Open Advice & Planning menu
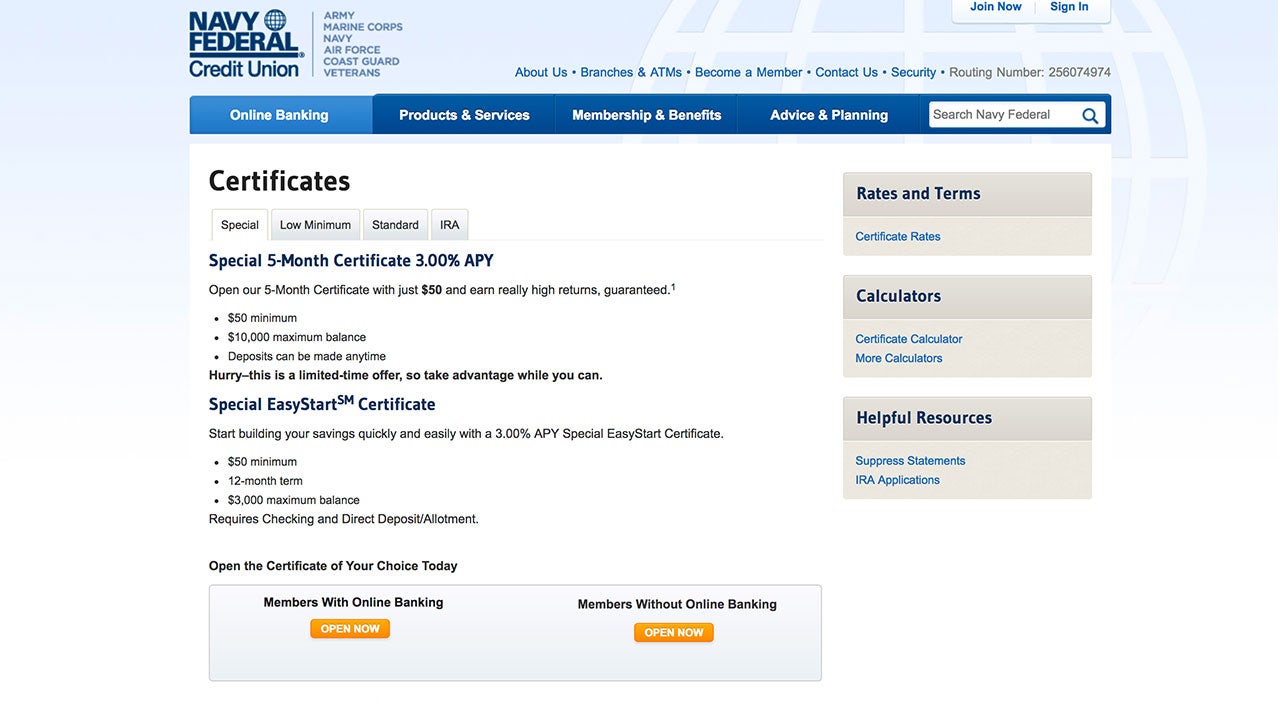This screenshot has width=1280, height=720. (x=828, y=115)
